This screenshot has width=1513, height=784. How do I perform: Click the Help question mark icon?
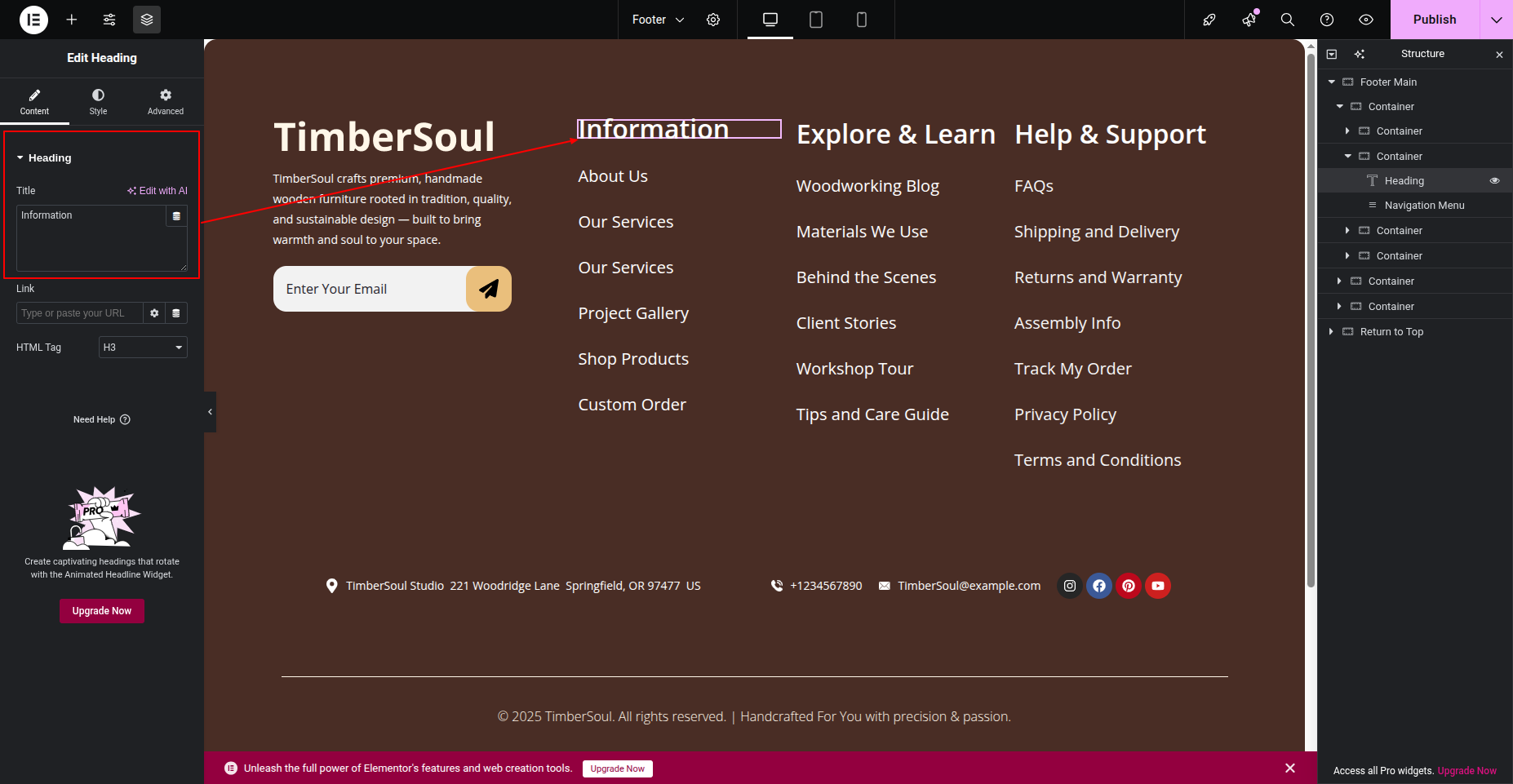(x=1327, y=20)
